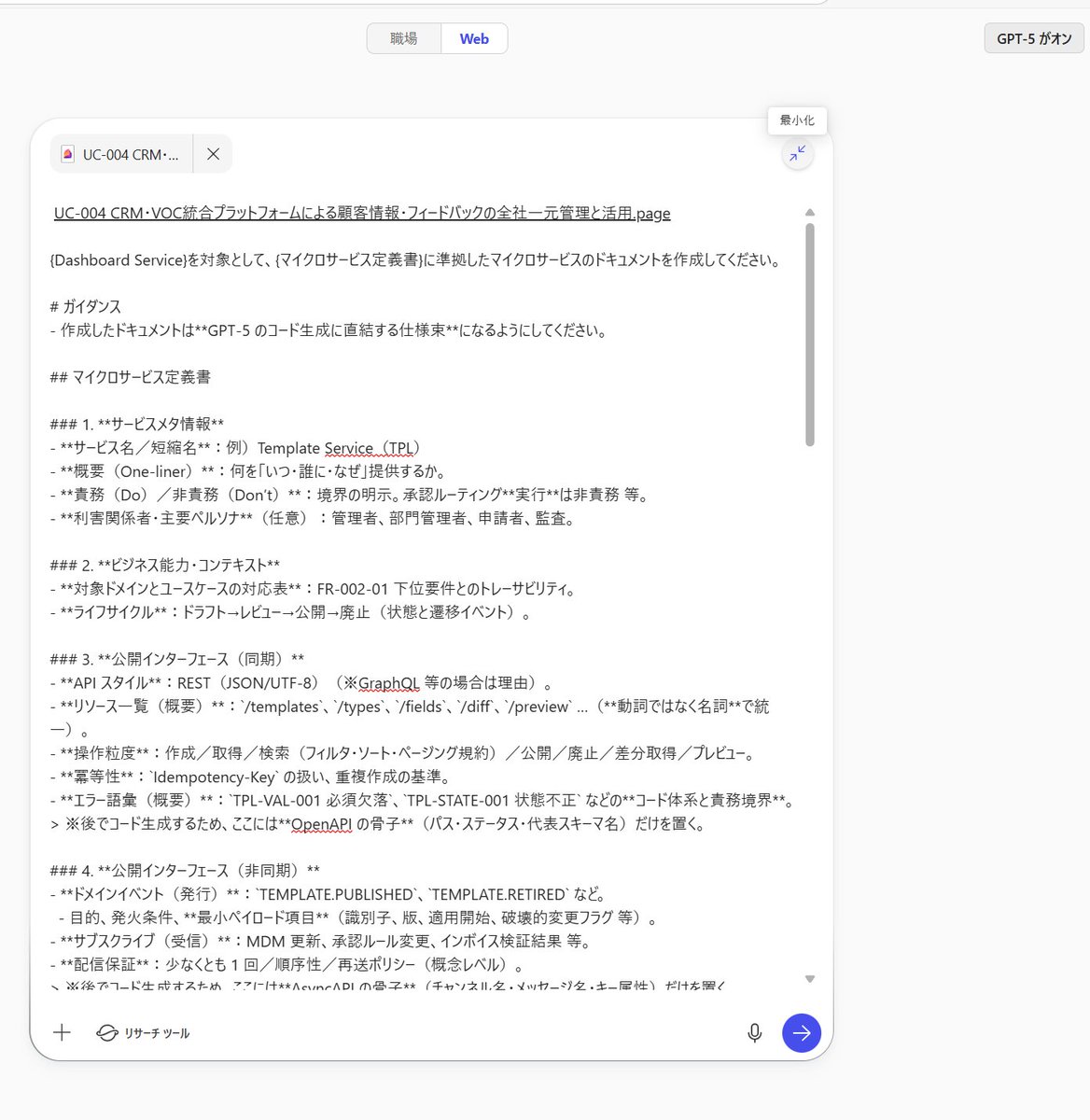Click the **責務（Do）／非責務（Don't）** line
Viewport: 1090px width, 1120px height.
pos(349,495)
